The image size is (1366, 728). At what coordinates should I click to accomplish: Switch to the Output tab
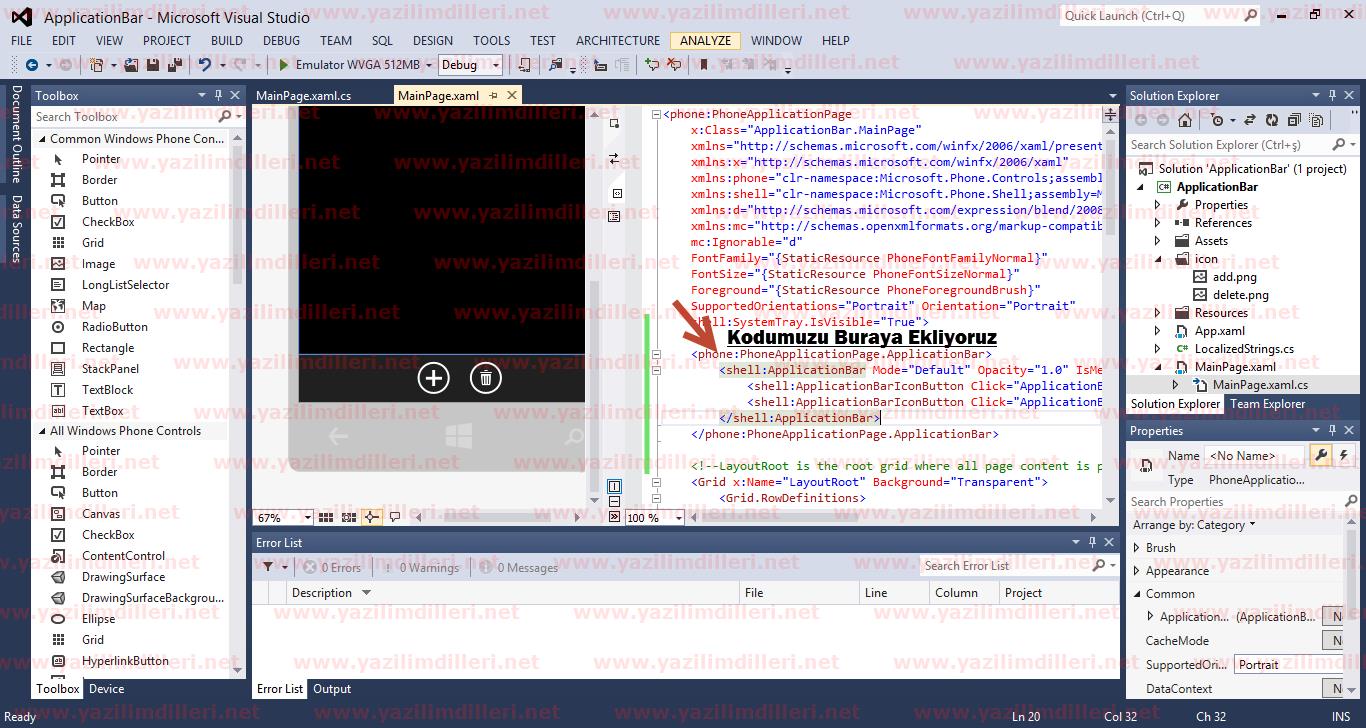[x=332, y=689]
